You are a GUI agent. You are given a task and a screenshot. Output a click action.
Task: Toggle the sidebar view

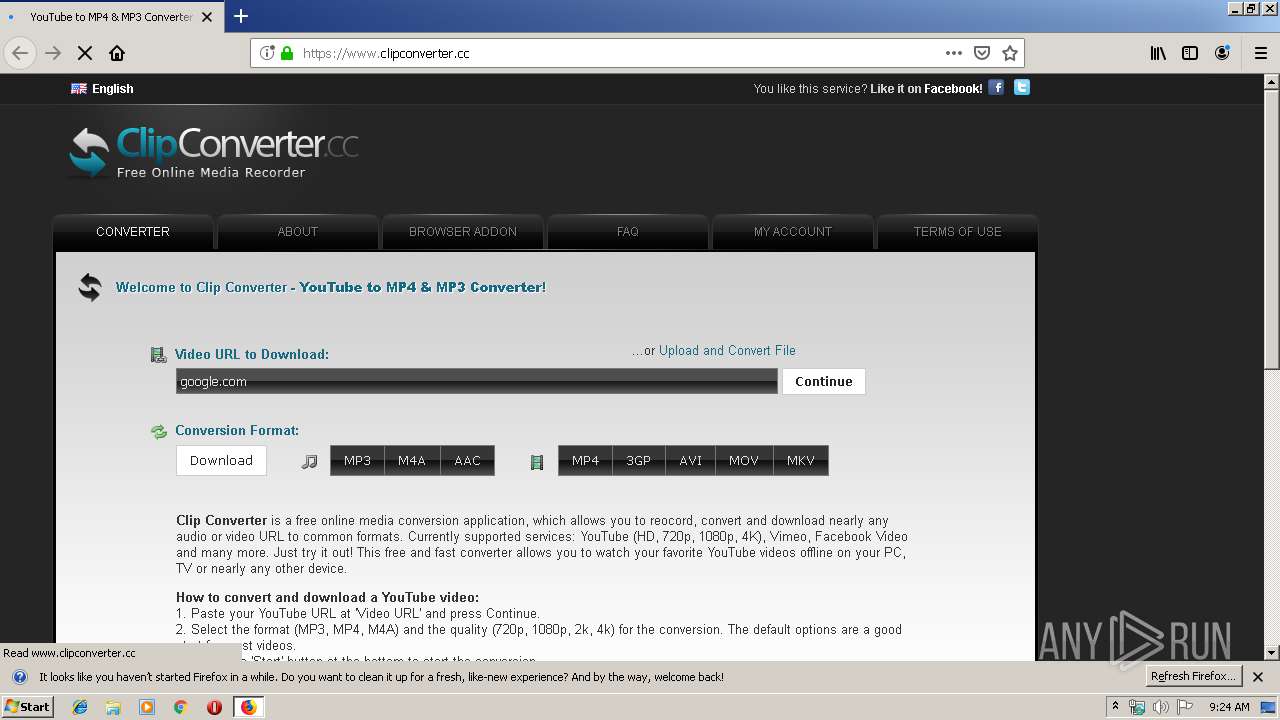[x=1190, y=53]
